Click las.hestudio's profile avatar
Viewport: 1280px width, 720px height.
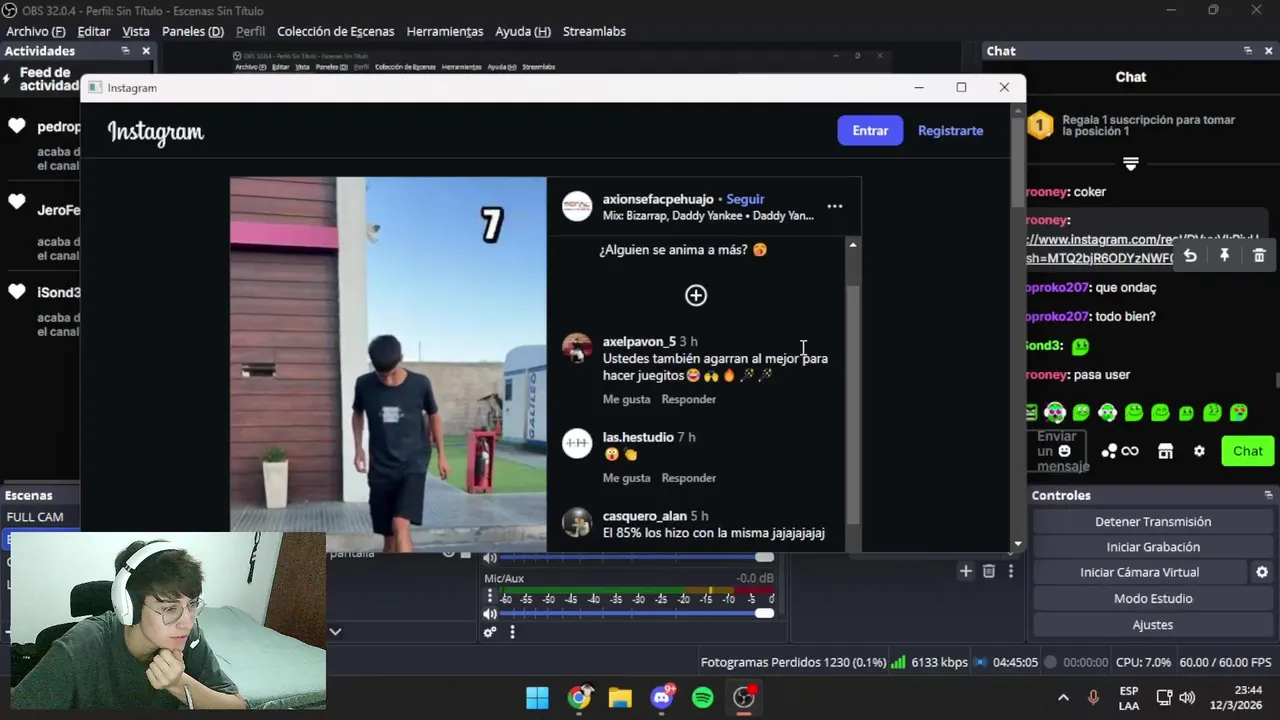(x=577, y=443)
